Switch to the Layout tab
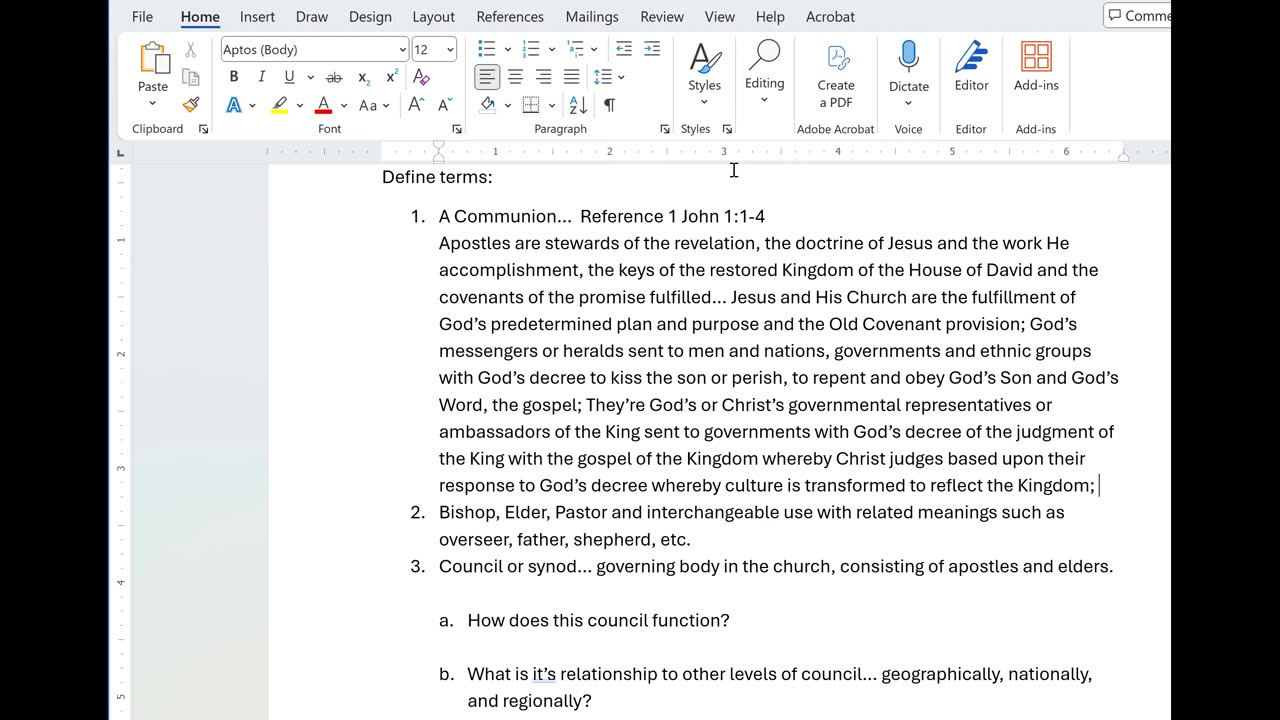Screen dimensions: 1280x720 [x=433, y=16]
